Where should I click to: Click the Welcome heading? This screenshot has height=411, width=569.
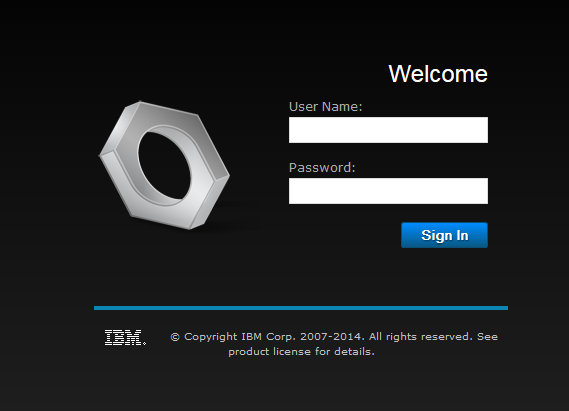(x=438, y=74)
